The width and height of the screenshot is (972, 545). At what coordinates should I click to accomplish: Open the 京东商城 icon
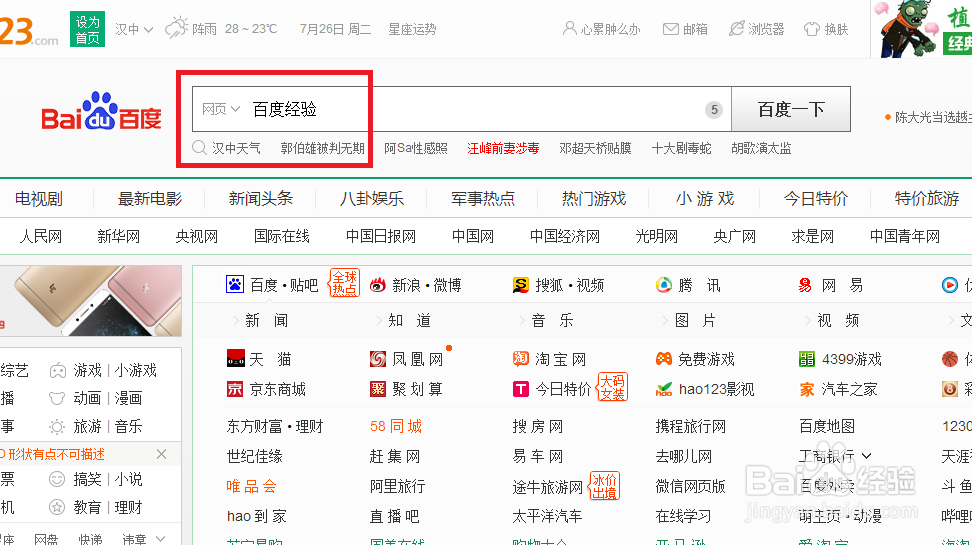[235, 389]
